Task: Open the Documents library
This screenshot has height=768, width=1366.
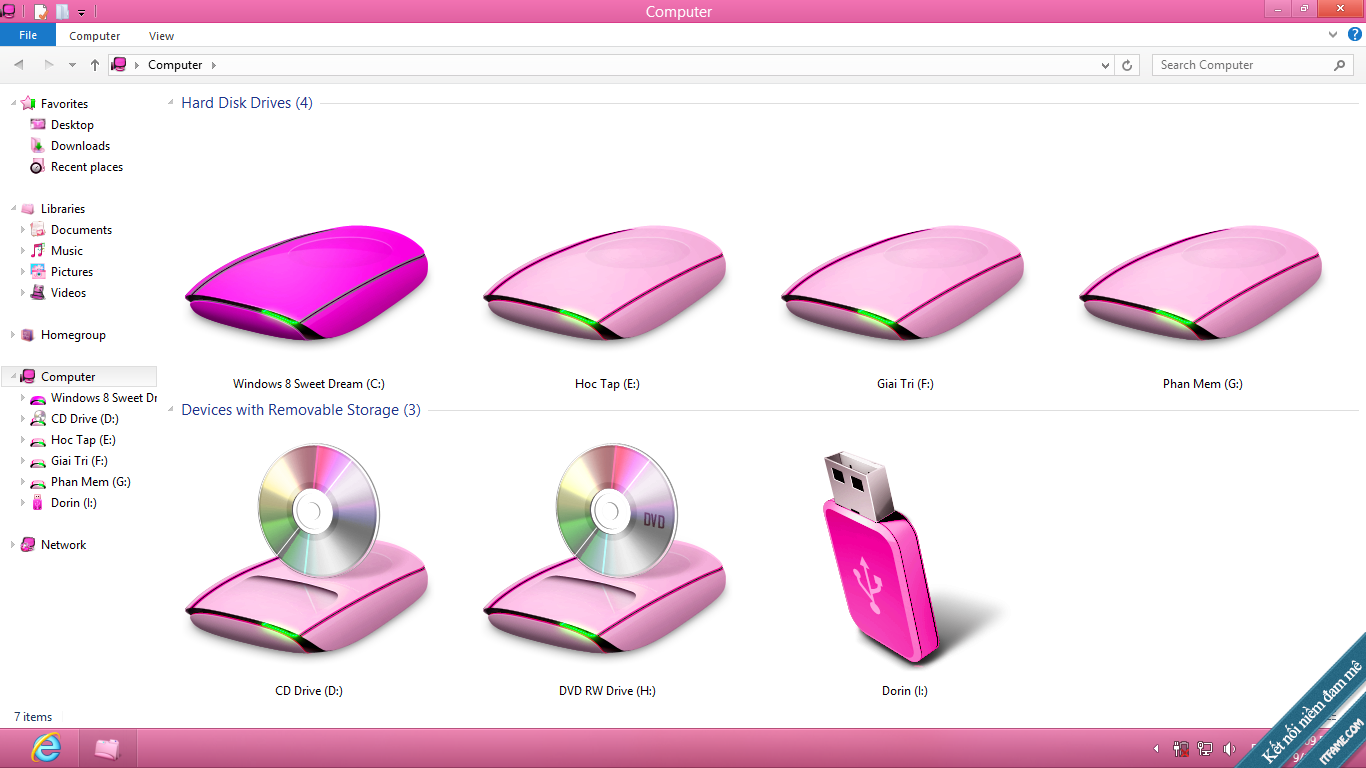Action: click(x=81, y=230)
